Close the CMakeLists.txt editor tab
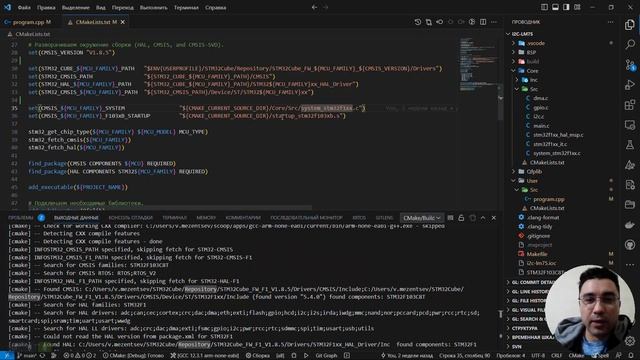 point(122,22)
